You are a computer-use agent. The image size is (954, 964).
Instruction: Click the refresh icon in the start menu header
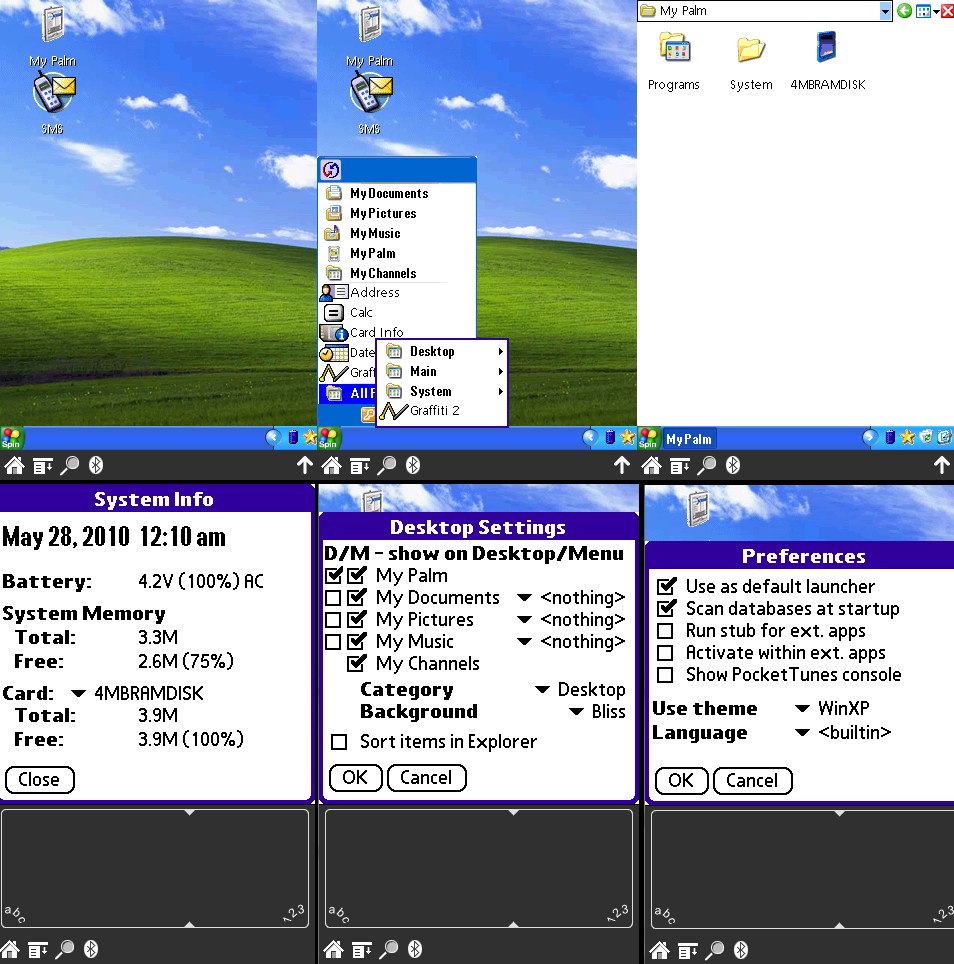click(x=331, y=170)
